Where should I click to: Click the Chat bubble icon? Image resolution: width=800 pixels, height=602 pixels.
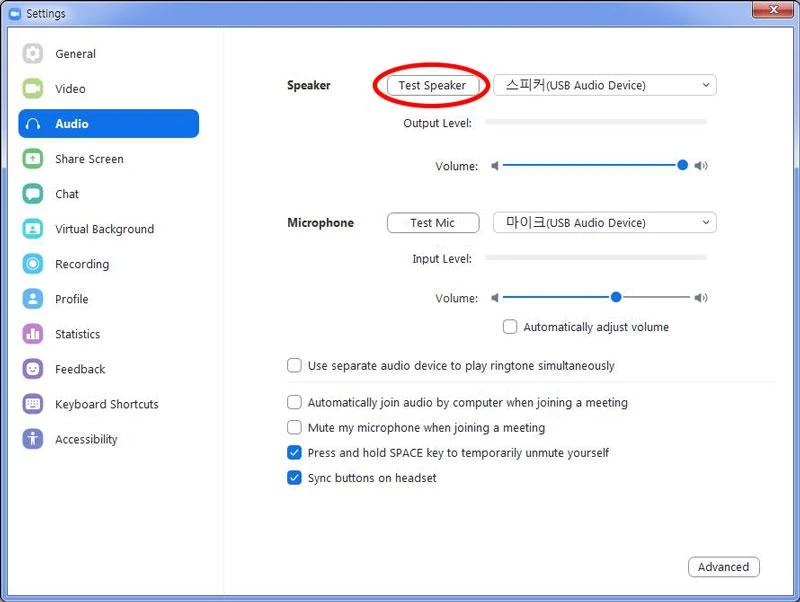[x=33, y=194]
